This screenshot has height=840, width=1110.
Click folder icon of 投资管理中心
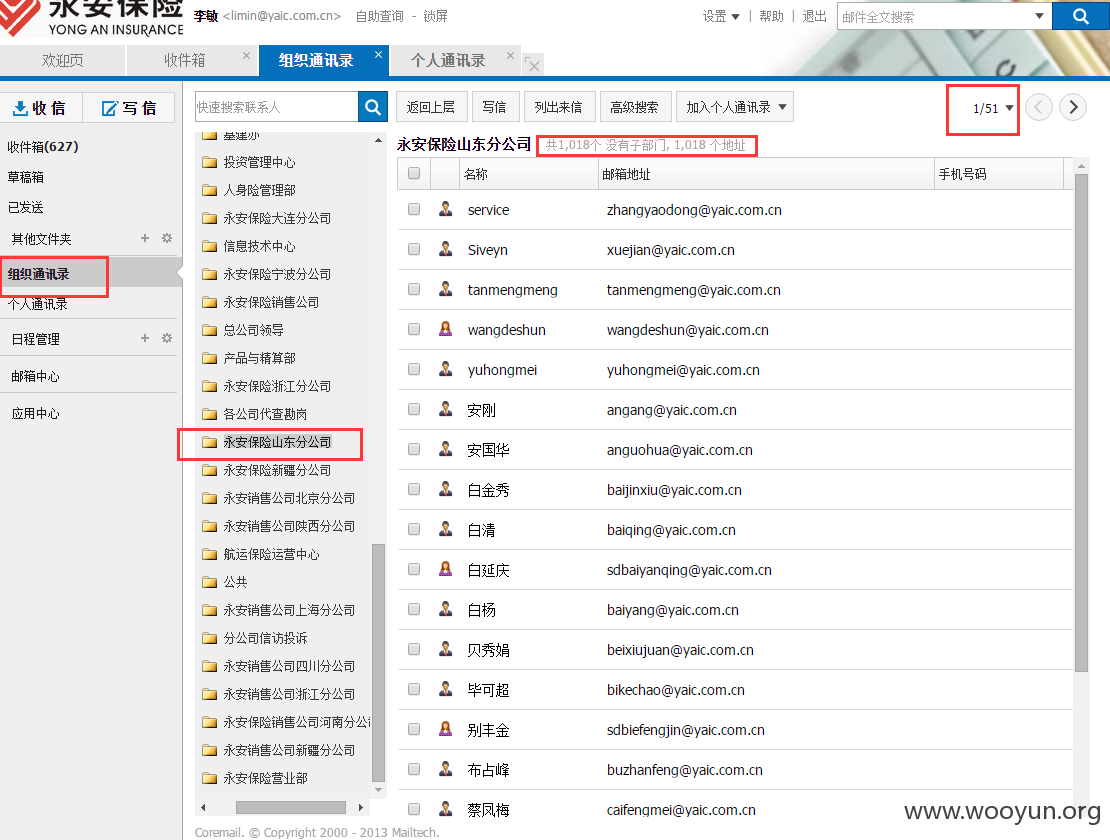coord(209,162)
